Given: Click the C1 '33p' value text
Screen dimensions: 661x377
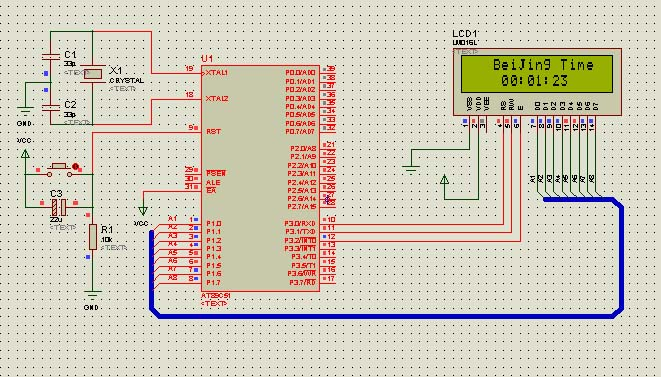Looking at the screenshot, I should [70, 64].
